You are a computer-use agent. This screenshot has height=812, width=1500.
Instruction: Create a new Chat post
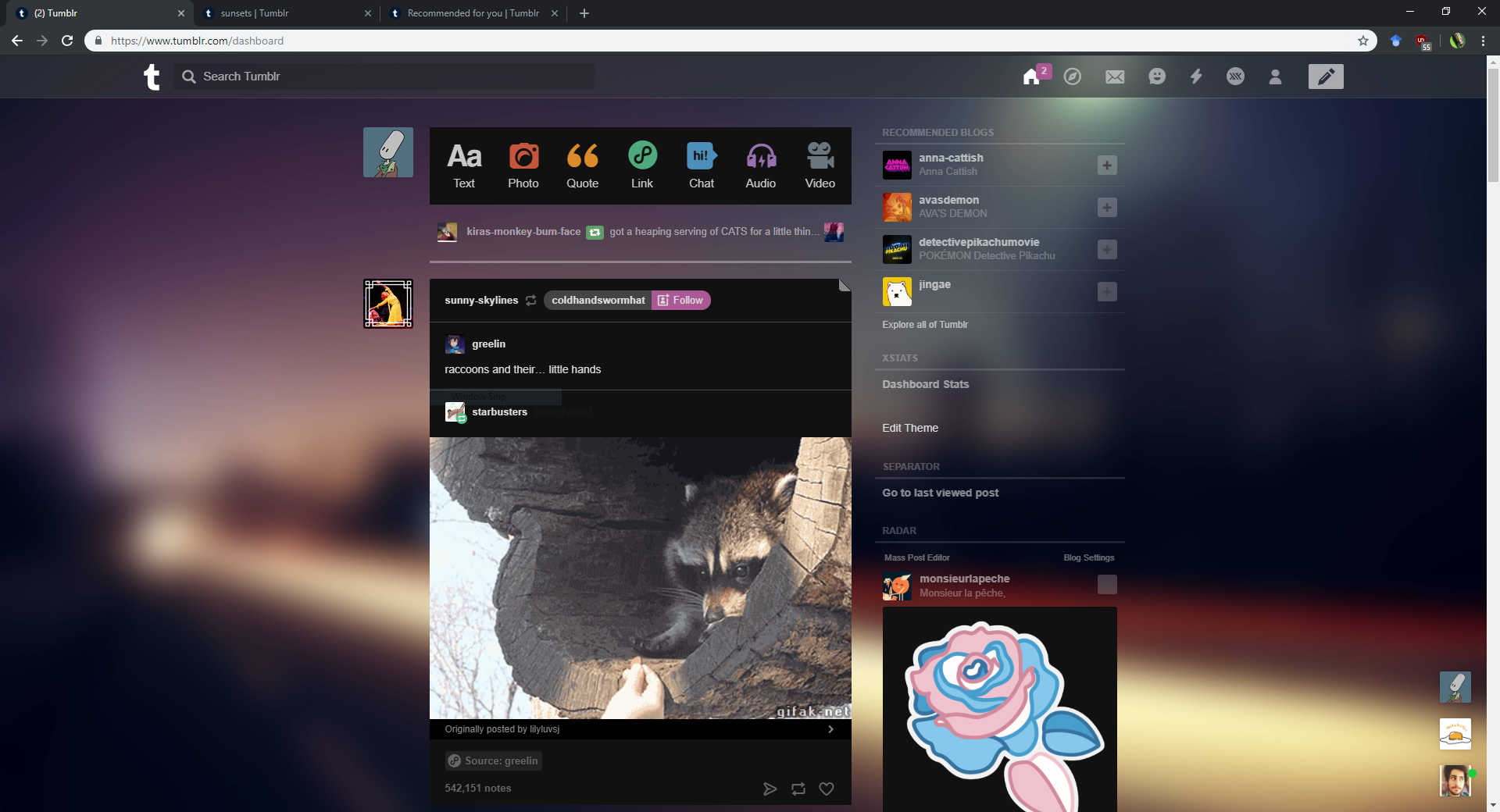pyautogui.click(x=702, y=166)
